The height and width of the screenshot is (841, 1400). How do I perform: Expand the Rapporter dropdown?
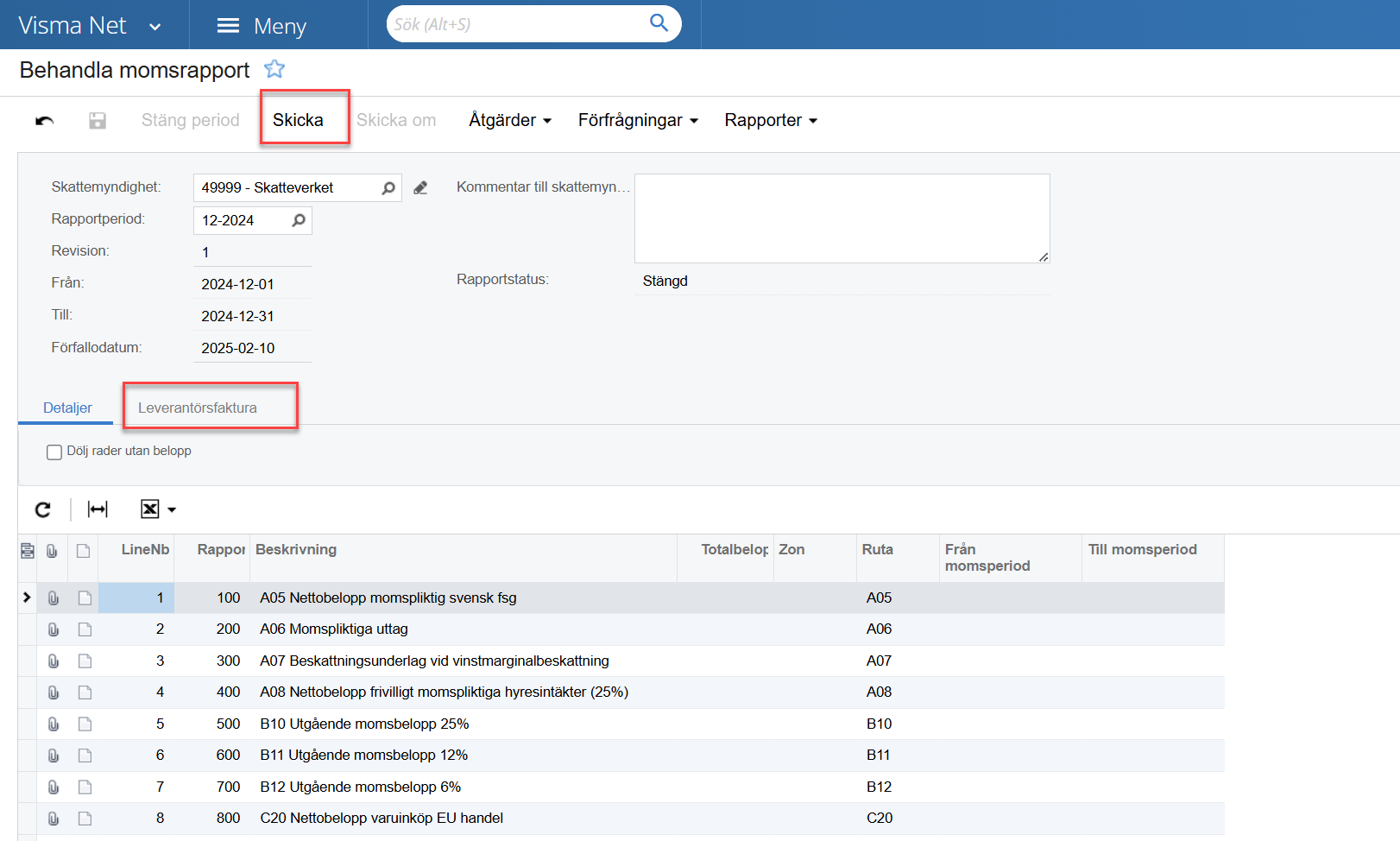coord(770,121)
